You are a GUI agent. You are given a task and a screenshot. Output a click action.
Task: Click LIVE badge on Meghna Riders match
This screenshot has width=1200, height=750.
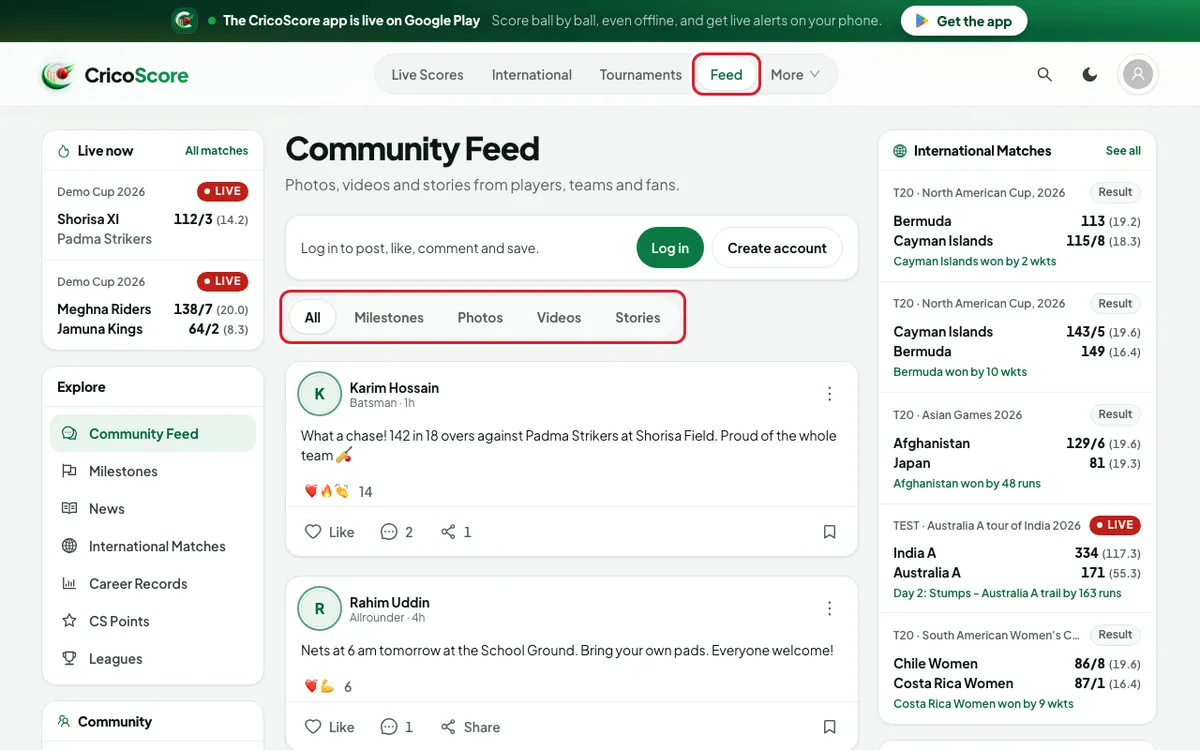[222, 281]
